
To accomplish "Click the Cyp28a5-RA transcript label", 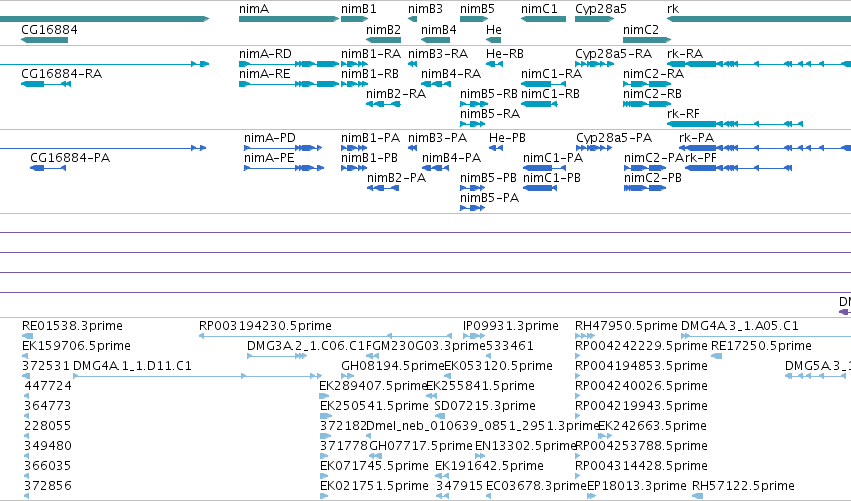I will [614, 54].
